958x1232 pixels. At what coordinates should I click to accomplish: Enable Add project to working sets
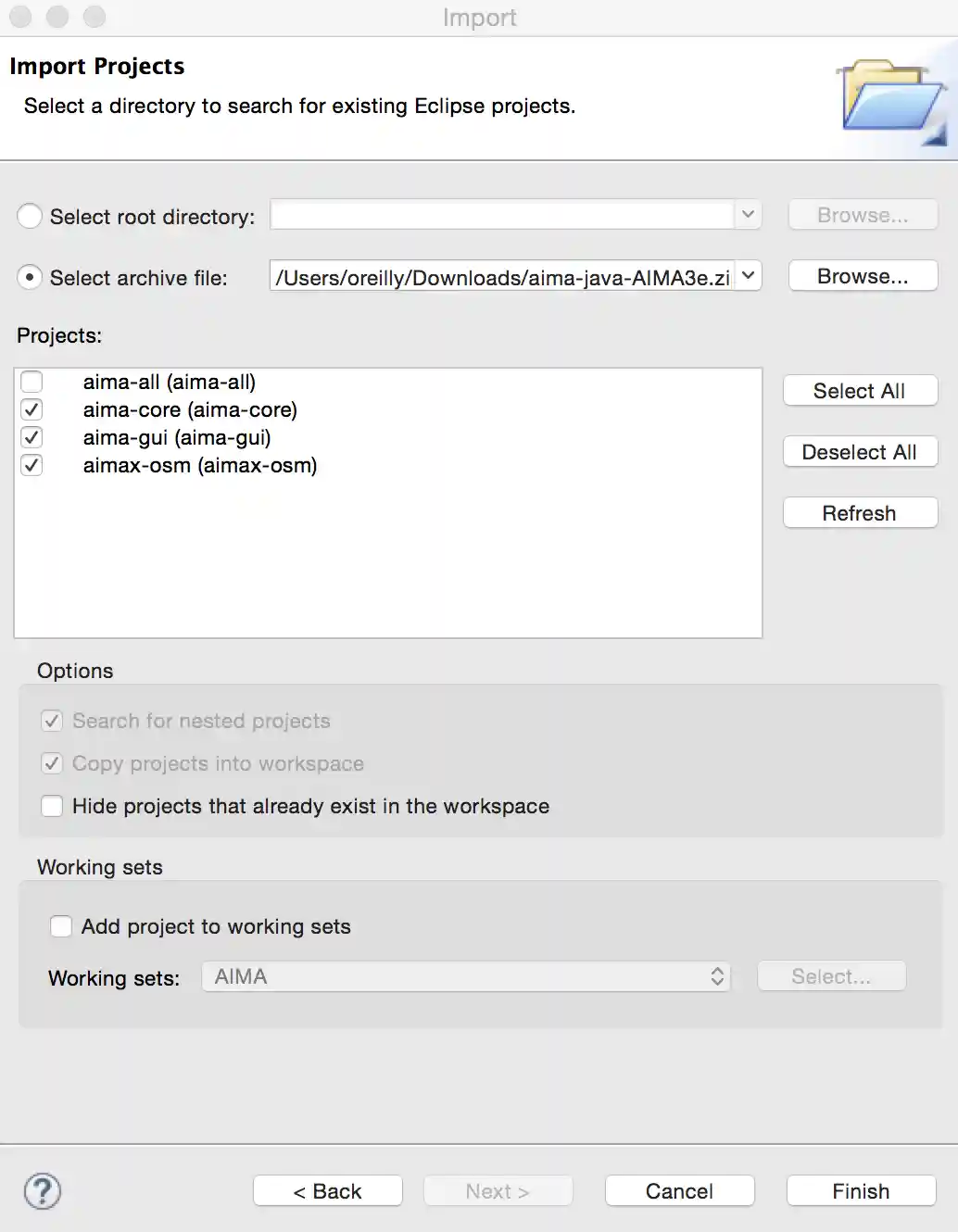tap(61, 926)
